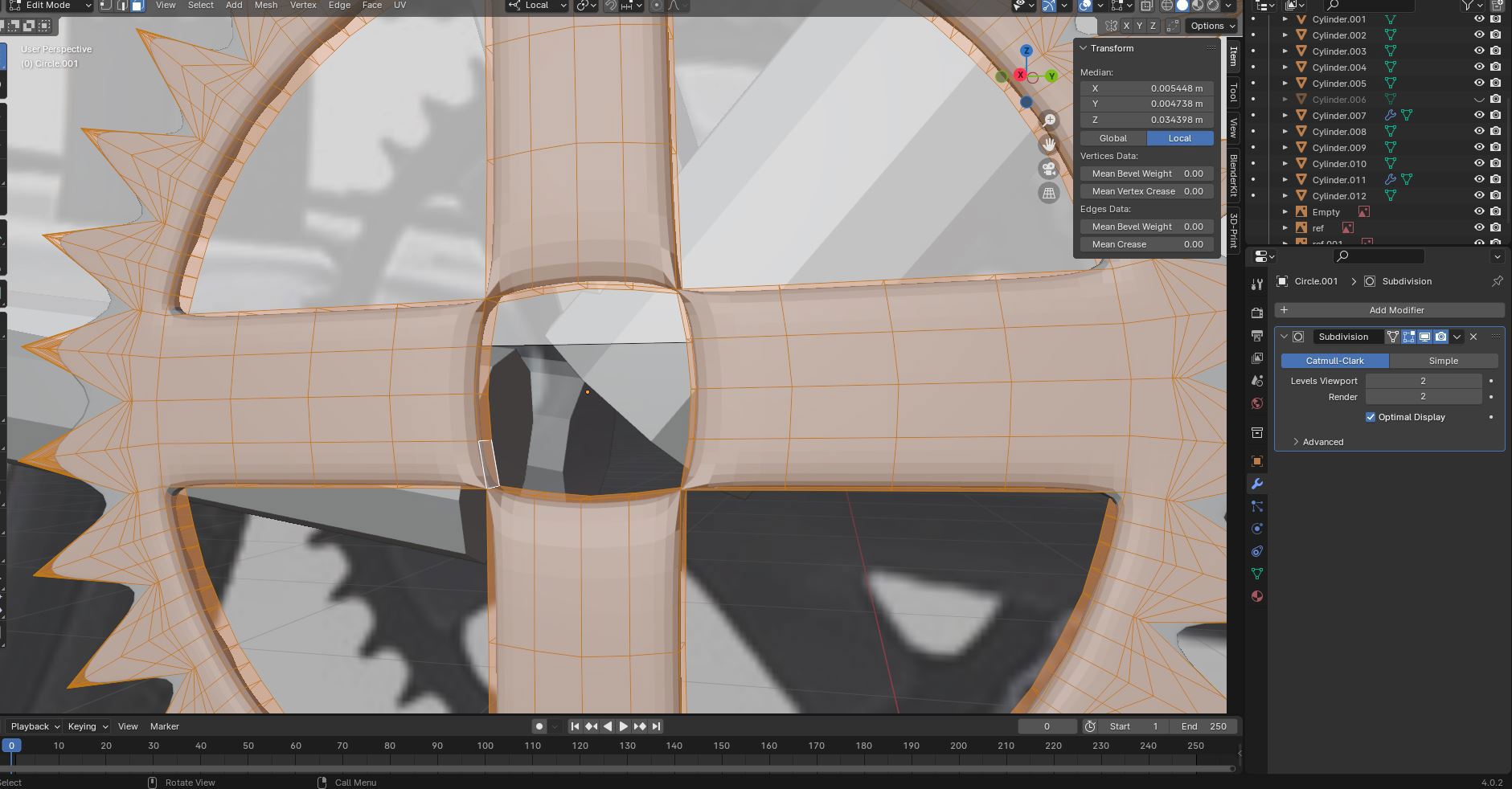The image size is (1512, 789).
Task: Open the Render properties tab icon
Action: pyautogui.click(x=1257, y=313)
